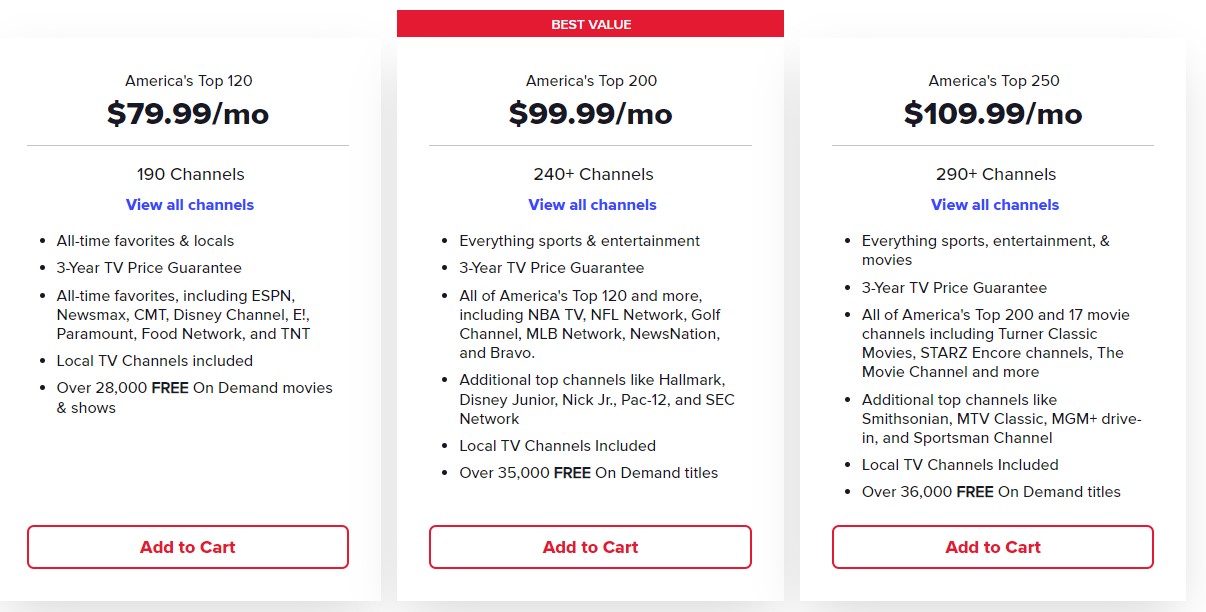
Task: View all channels for America's Top 250
Action: pos(995,205)
